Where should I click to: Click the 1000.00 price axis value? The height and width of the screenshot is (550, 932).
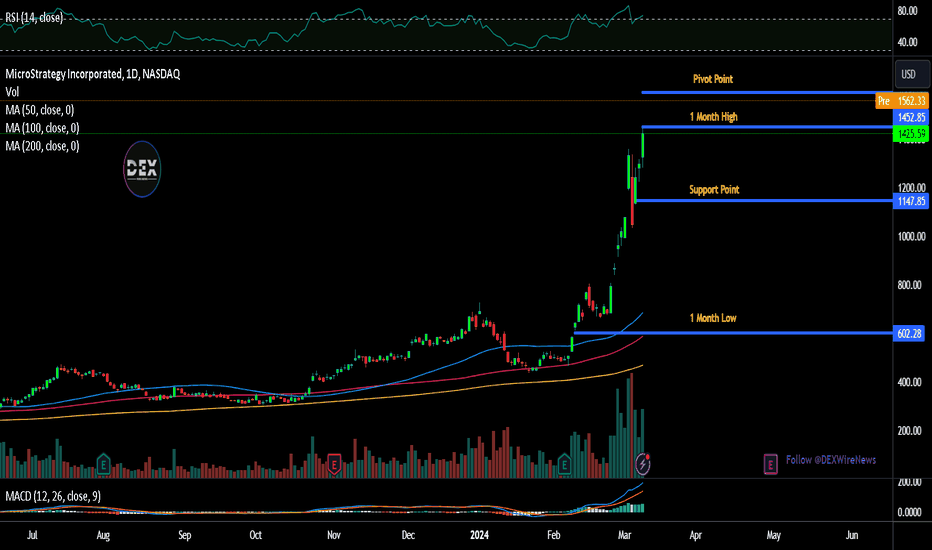coord(911,236)
